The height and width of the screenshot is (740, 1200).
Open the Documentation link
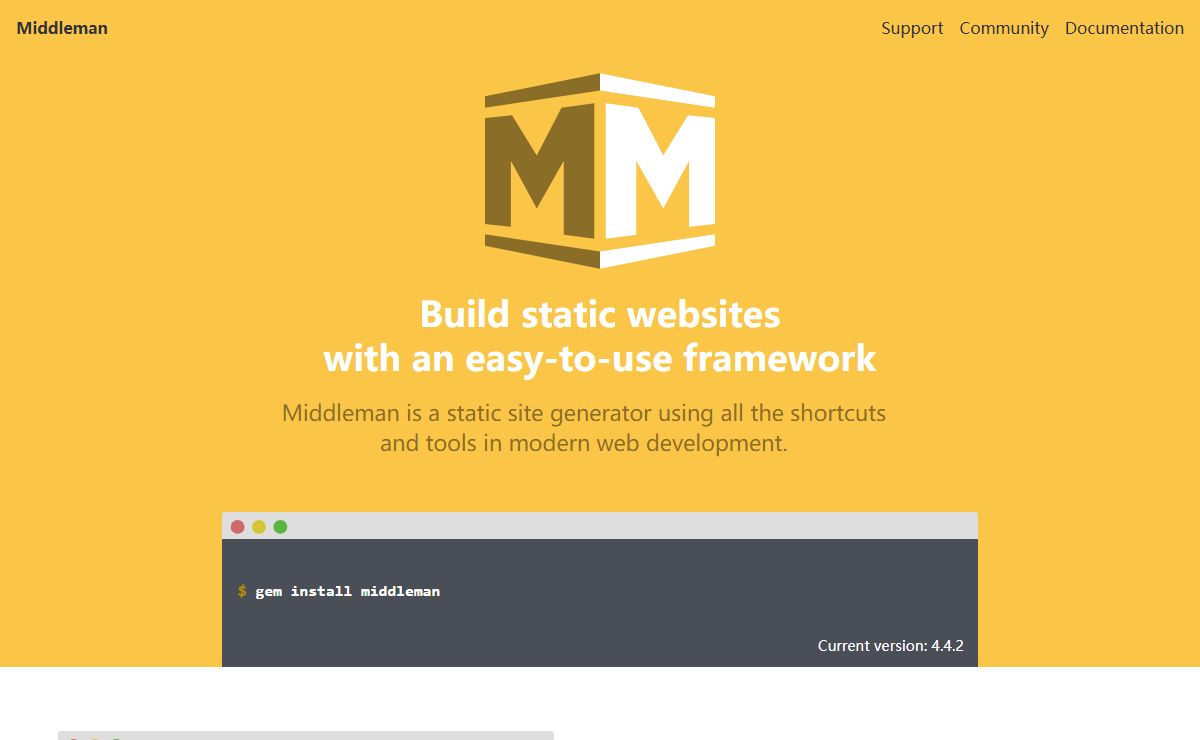[x=1124, y=28]
